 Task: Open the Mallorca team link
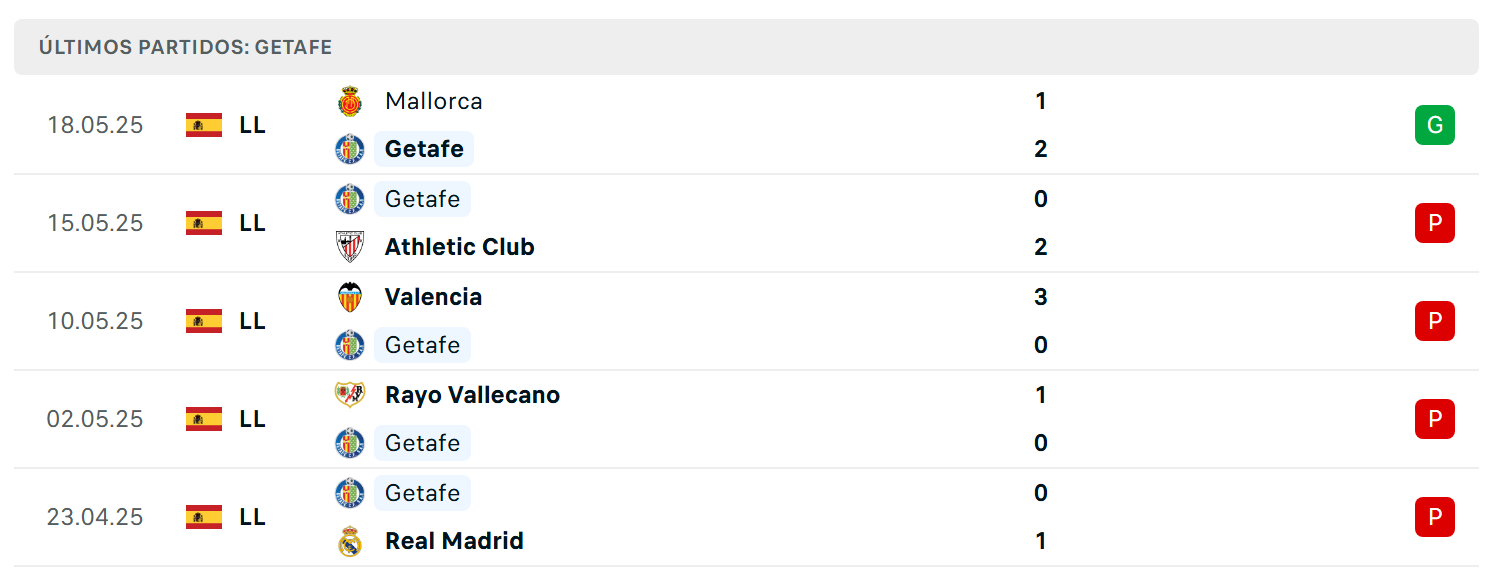(433, 101)
